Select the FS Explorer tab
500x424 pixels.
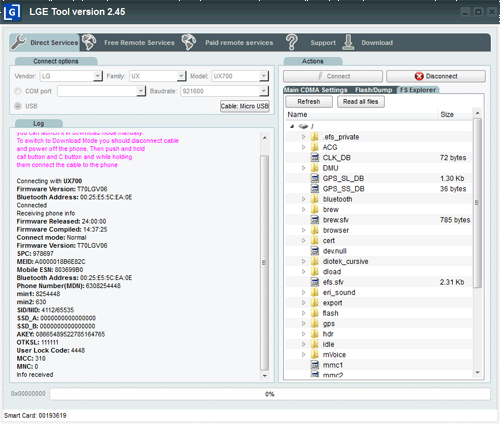pos(418,90)
